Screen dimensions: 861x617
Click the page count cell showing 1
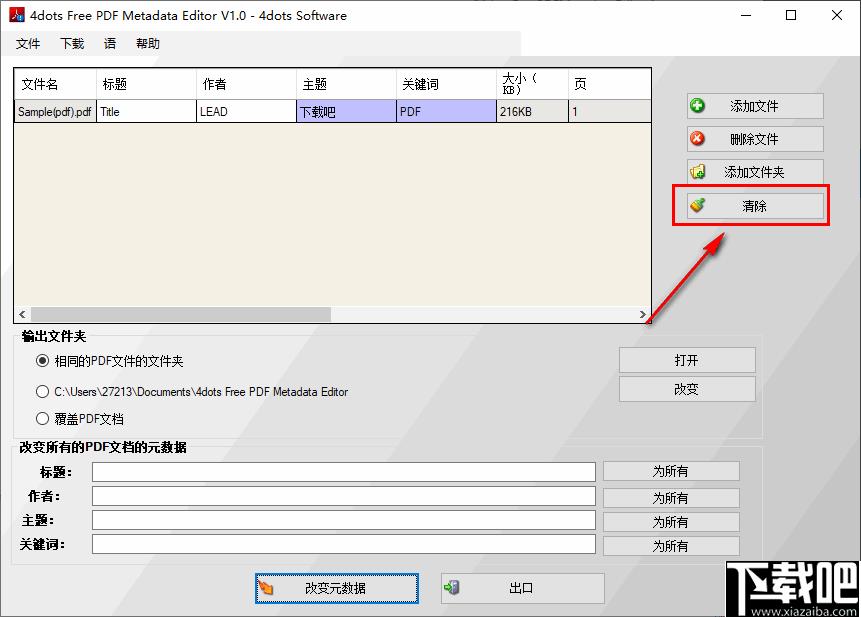pos(610,111)
